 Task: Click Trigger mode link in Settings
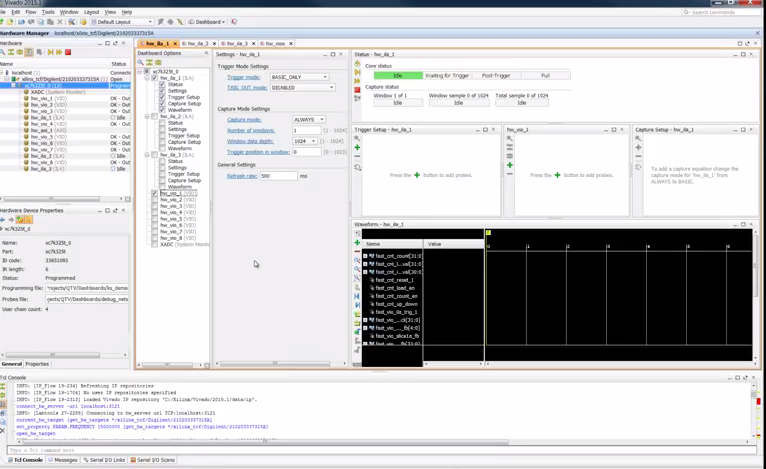coord(243,77)
